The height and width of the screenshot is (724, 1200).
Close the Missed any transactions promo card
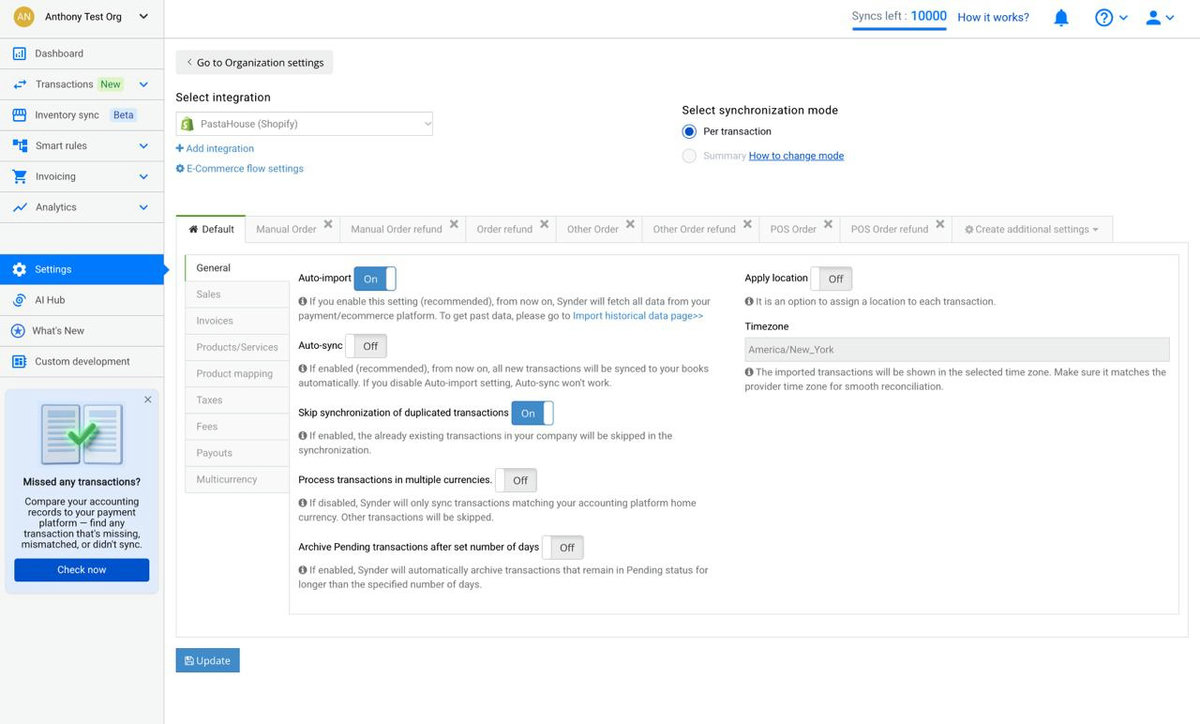[x=148, y=399]
